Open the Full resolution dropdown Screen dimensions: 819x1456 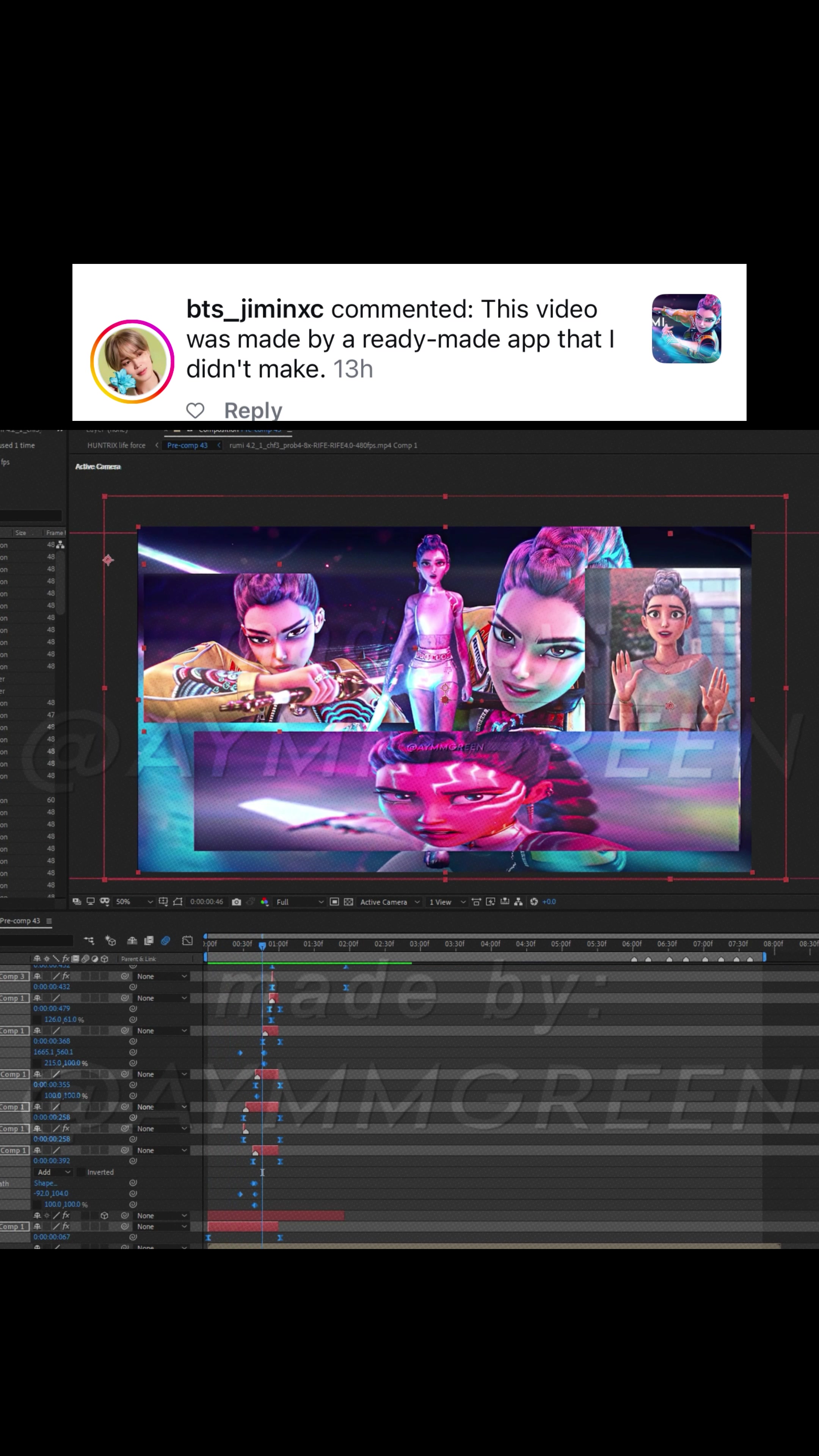point(300,902)
